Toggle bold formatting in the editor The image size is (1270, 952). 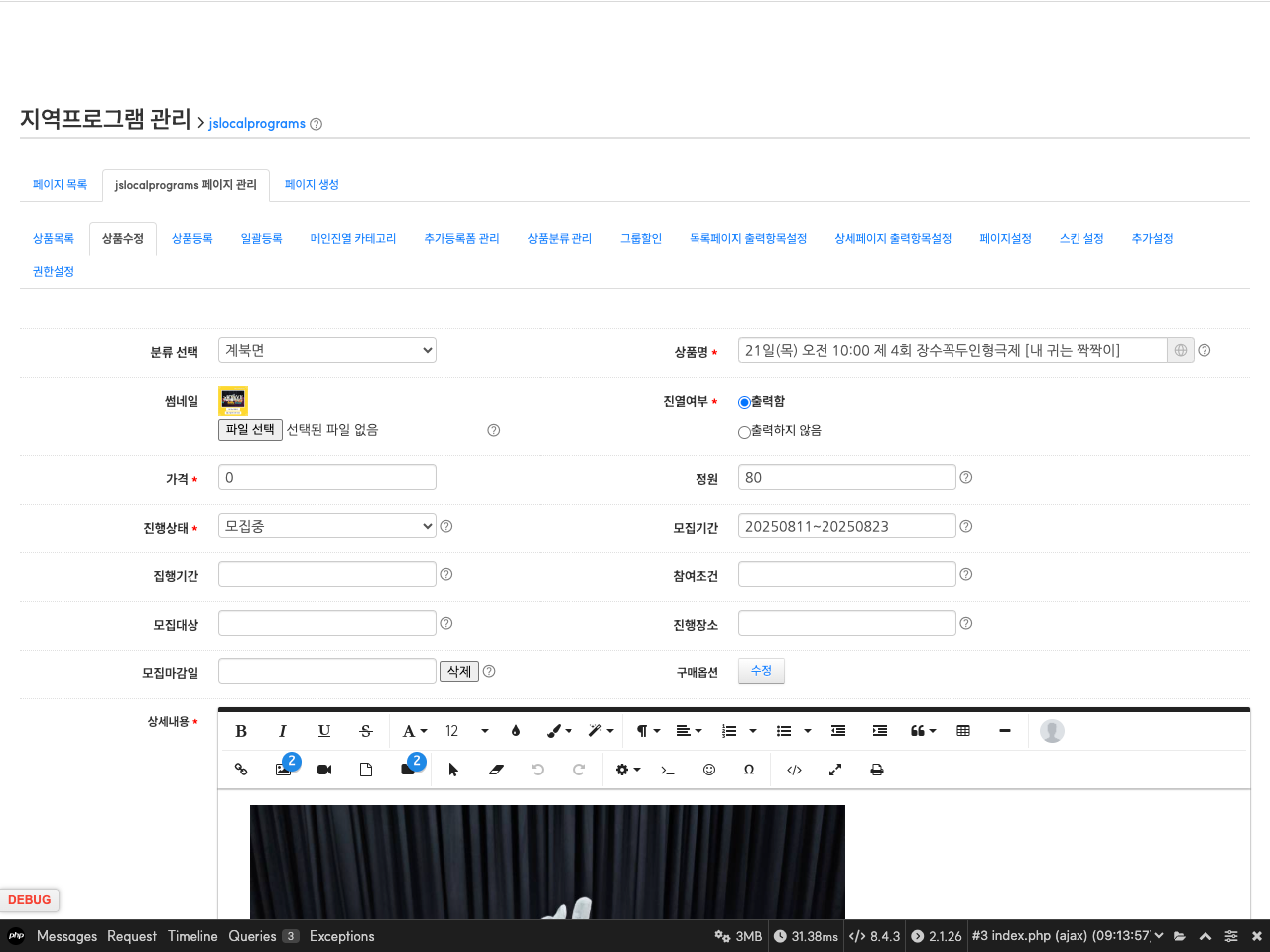click(x=241, y=731)
